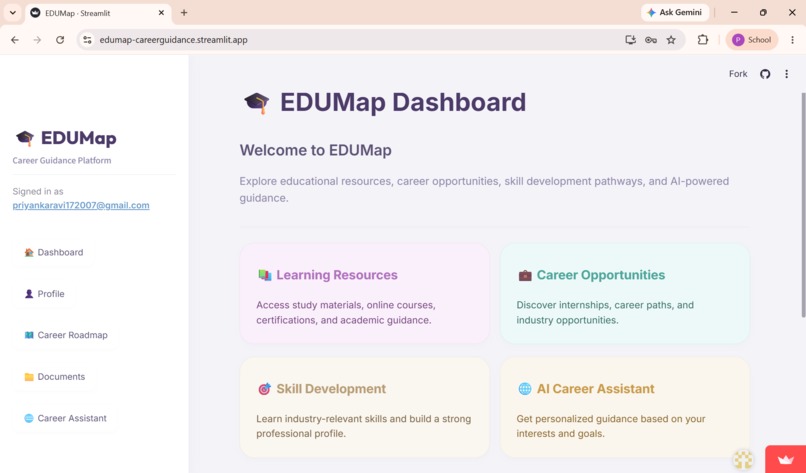Click the install app icon in address bar
This screenshot has height=473, width=806.
[630, 40]
